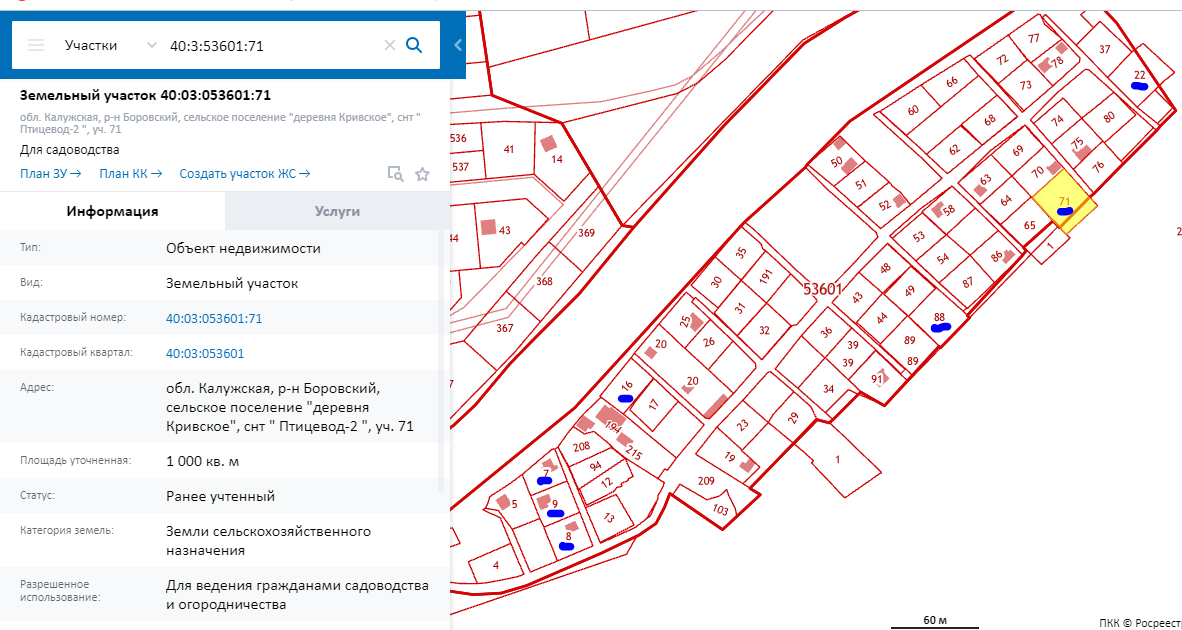Open the Участки search type dropdown
1182x630 pixels.
pyautogui.click(x=111, y=45)
